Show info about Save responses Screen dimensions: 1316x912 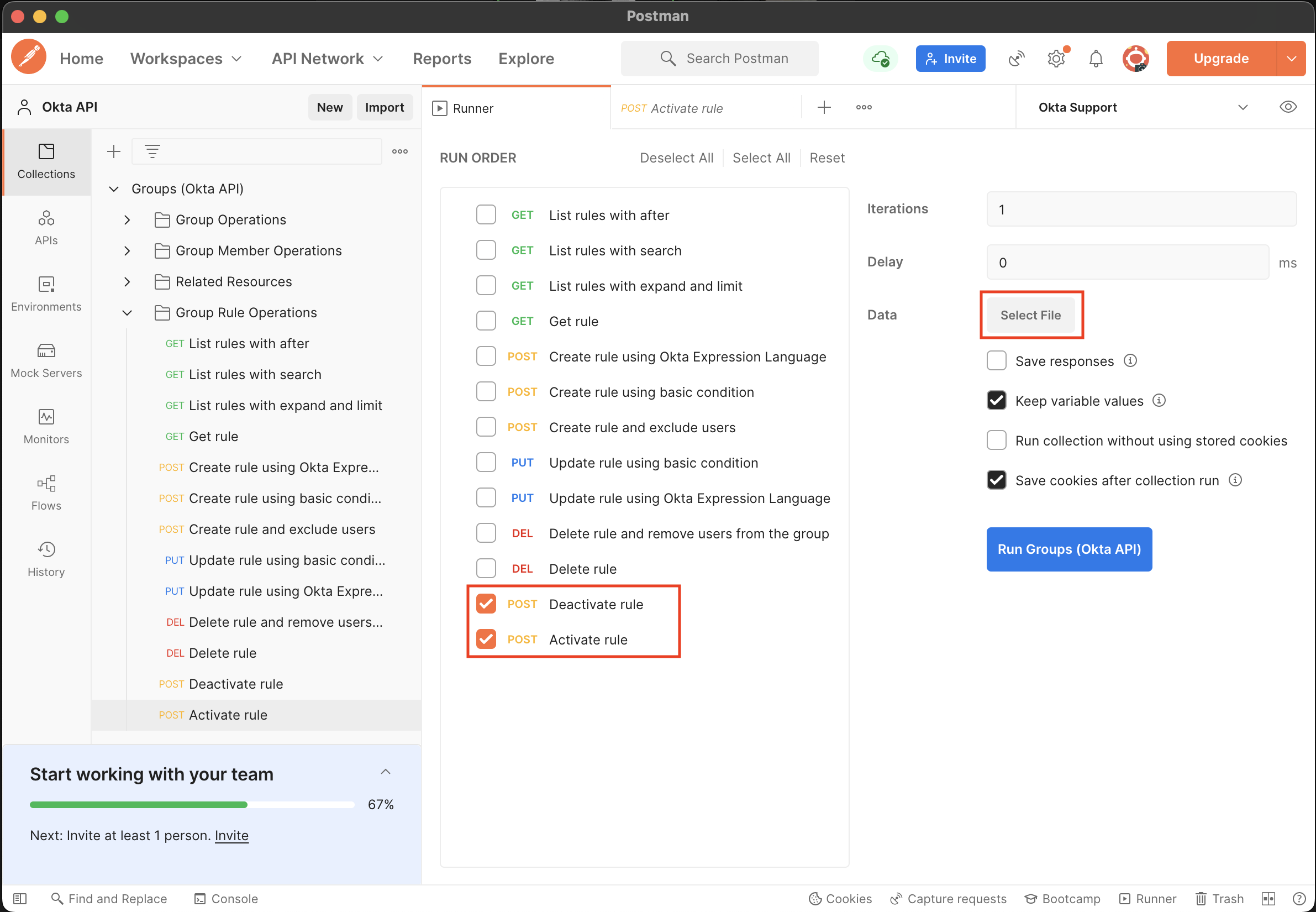pos(1130,360)
